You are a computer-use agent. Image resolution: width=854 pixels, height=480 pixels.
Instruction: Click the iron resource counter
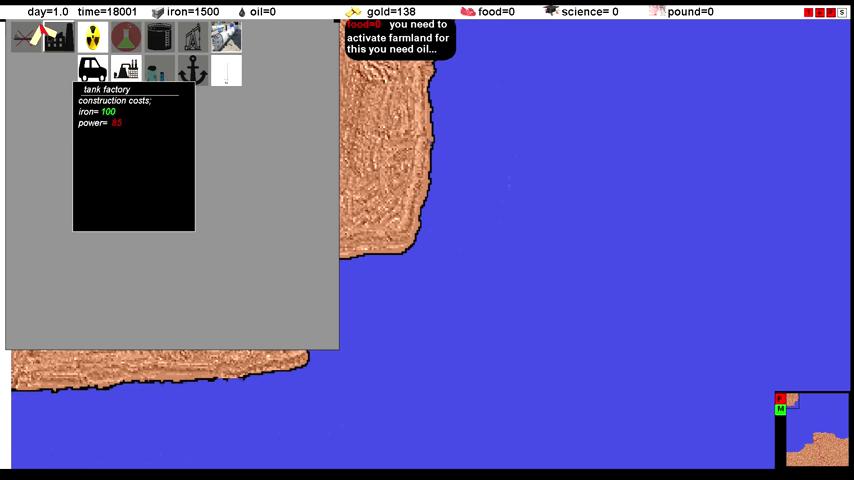(185, 12)
